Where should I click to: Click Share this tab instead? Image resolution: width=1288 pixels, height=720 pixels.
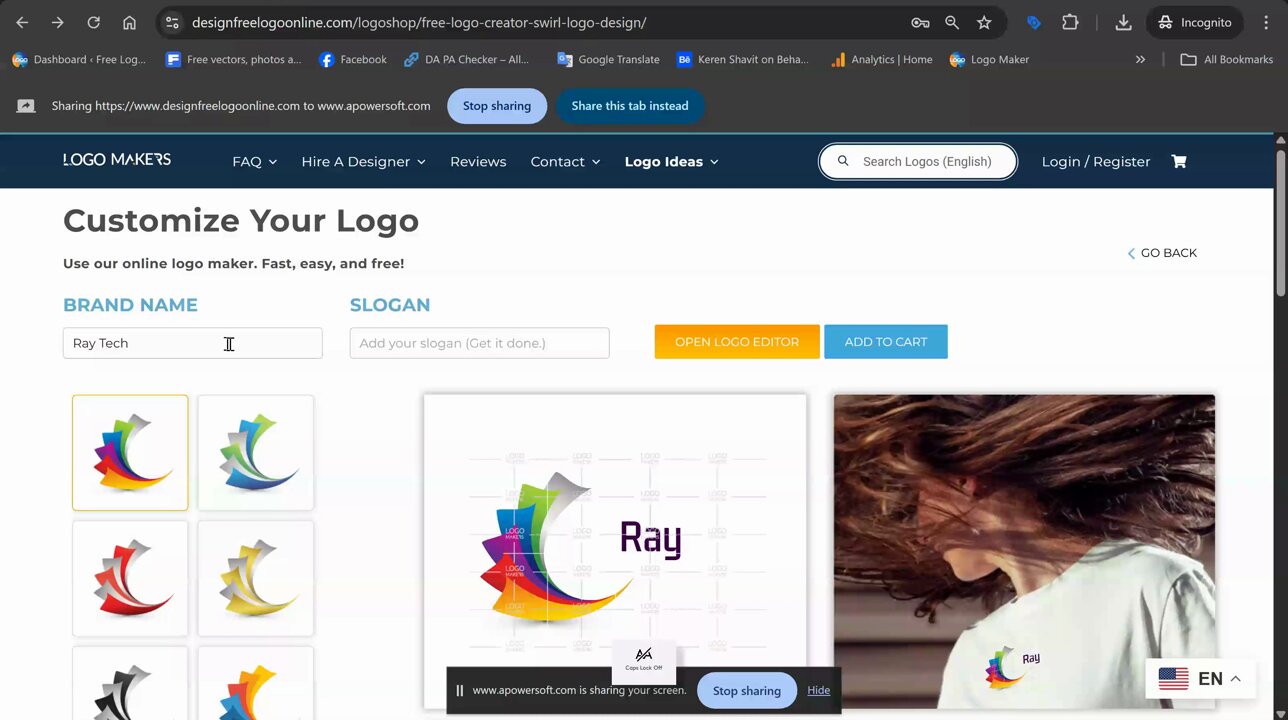click(630, 106)
